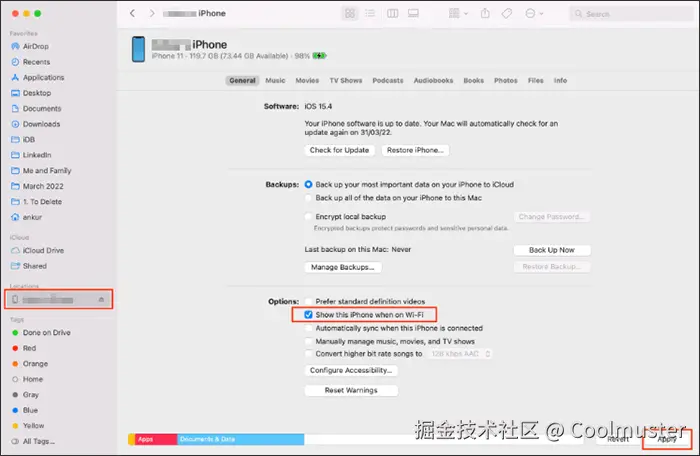Switch to the Music tab

pyautogui.click(x=275, y=81)
